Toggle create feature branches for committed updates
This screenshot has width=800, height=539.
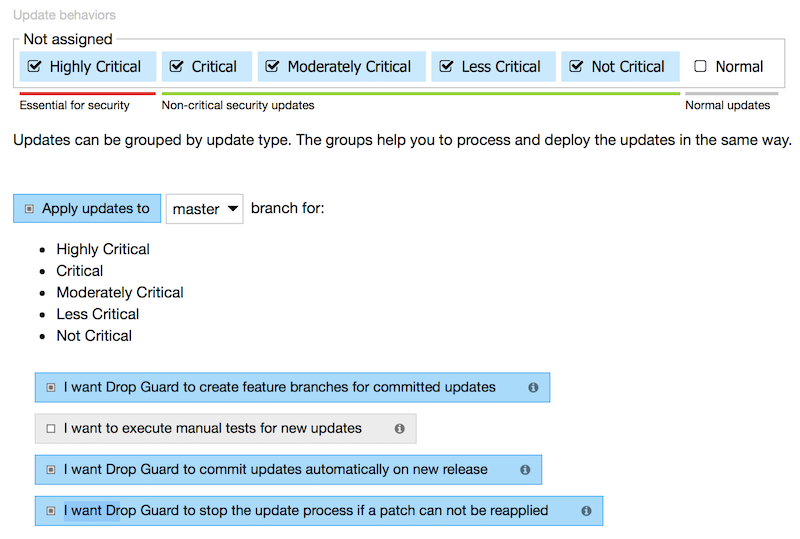(51, 387)
